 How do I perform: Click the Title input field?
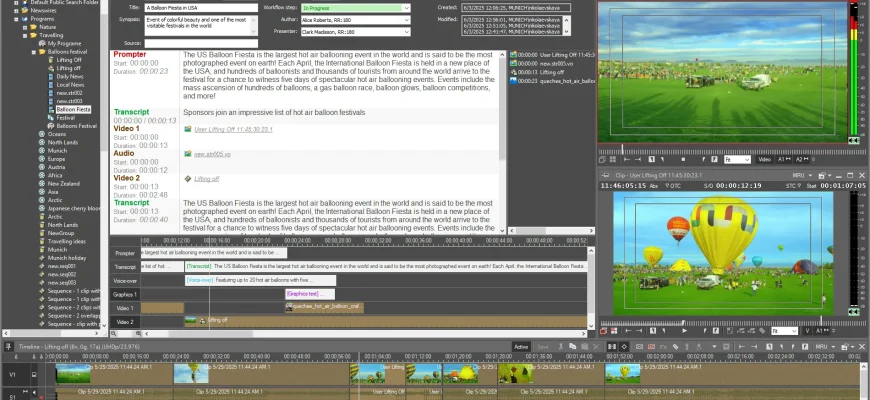tap(201, 8)
